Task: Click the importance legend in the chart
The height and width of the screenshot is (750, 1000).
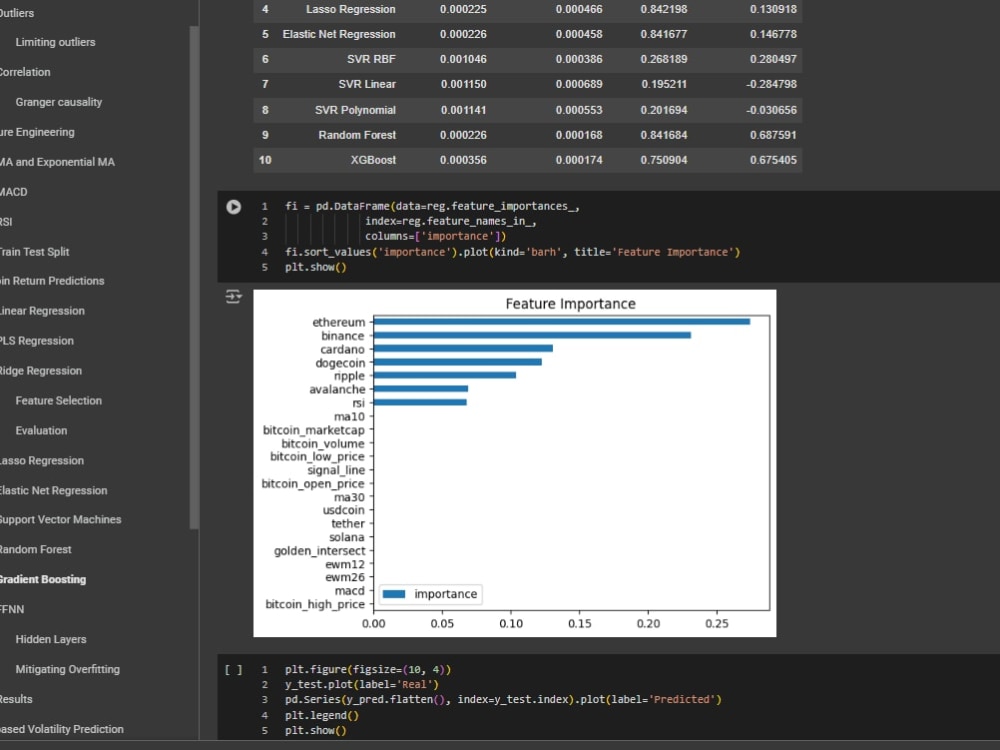Action: (x=430, y=594)
